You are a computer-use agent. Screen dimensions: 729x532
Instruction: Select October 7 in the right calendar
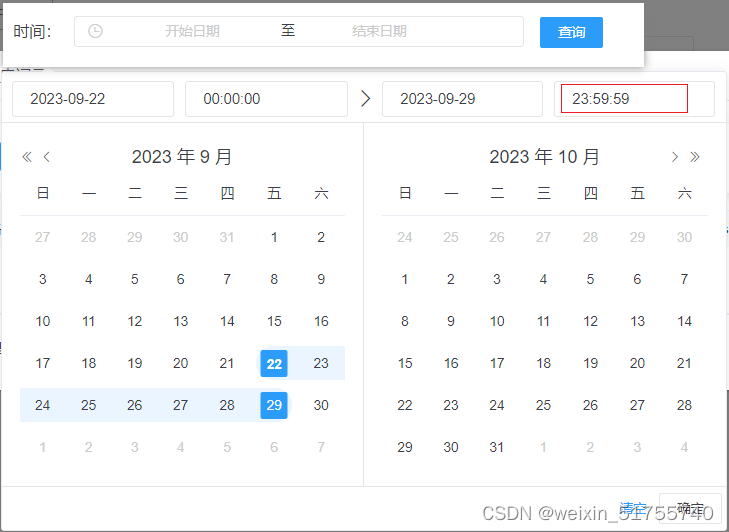[x=684, y=279]
